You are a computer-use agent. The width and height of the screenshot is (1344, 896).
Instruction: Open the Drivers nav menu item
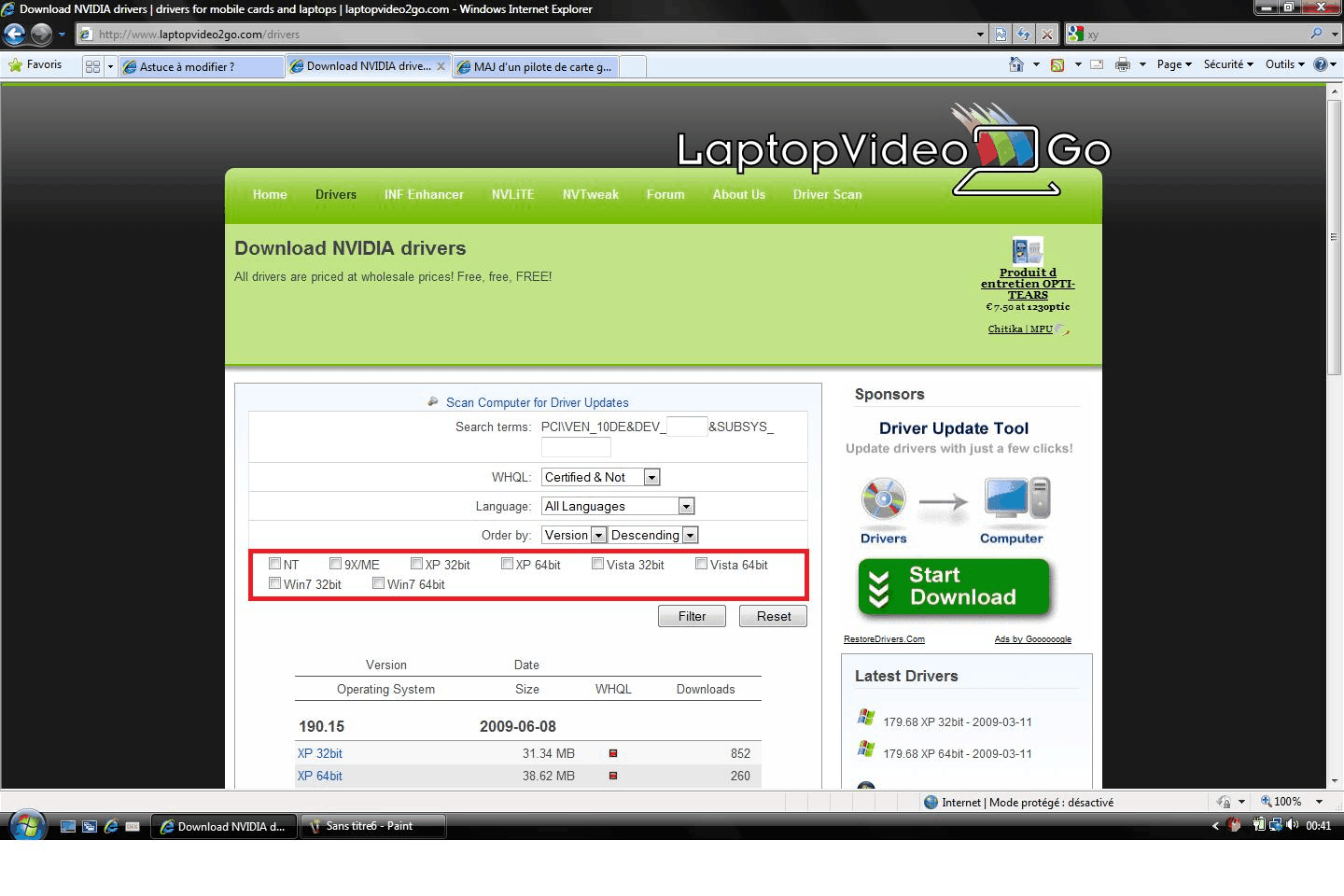[336, 194]
